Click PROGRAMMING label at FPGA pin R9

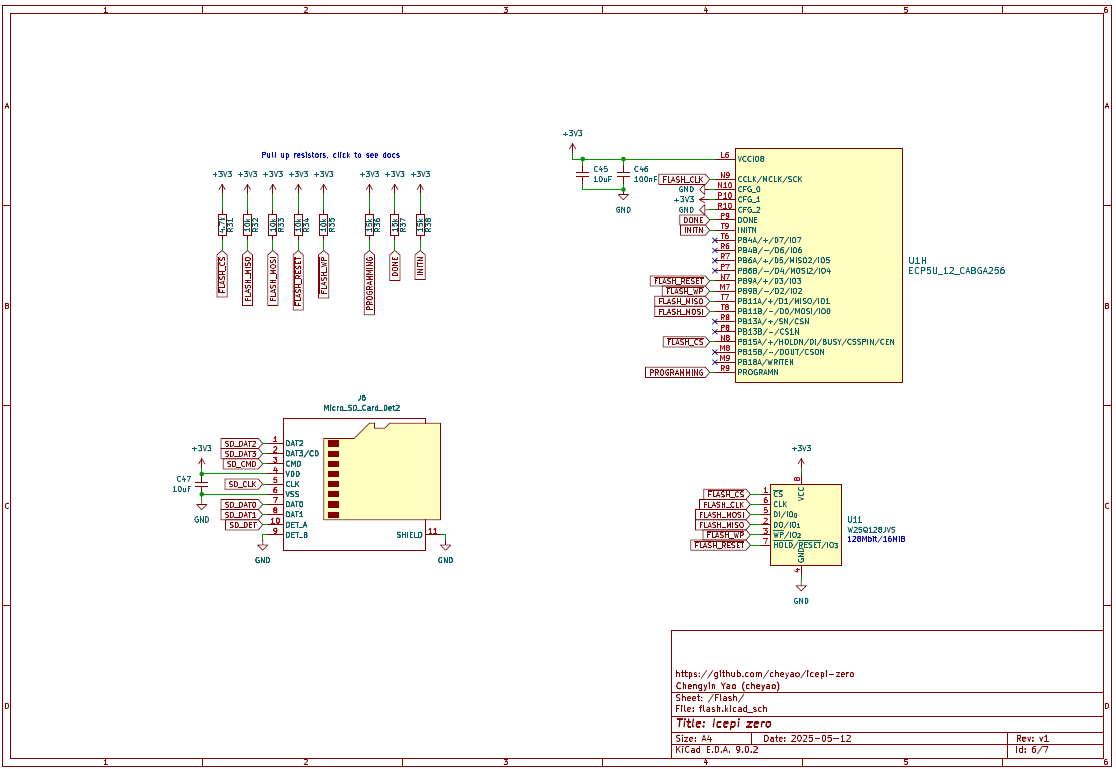pyautogui.click(x=675, y=372)
